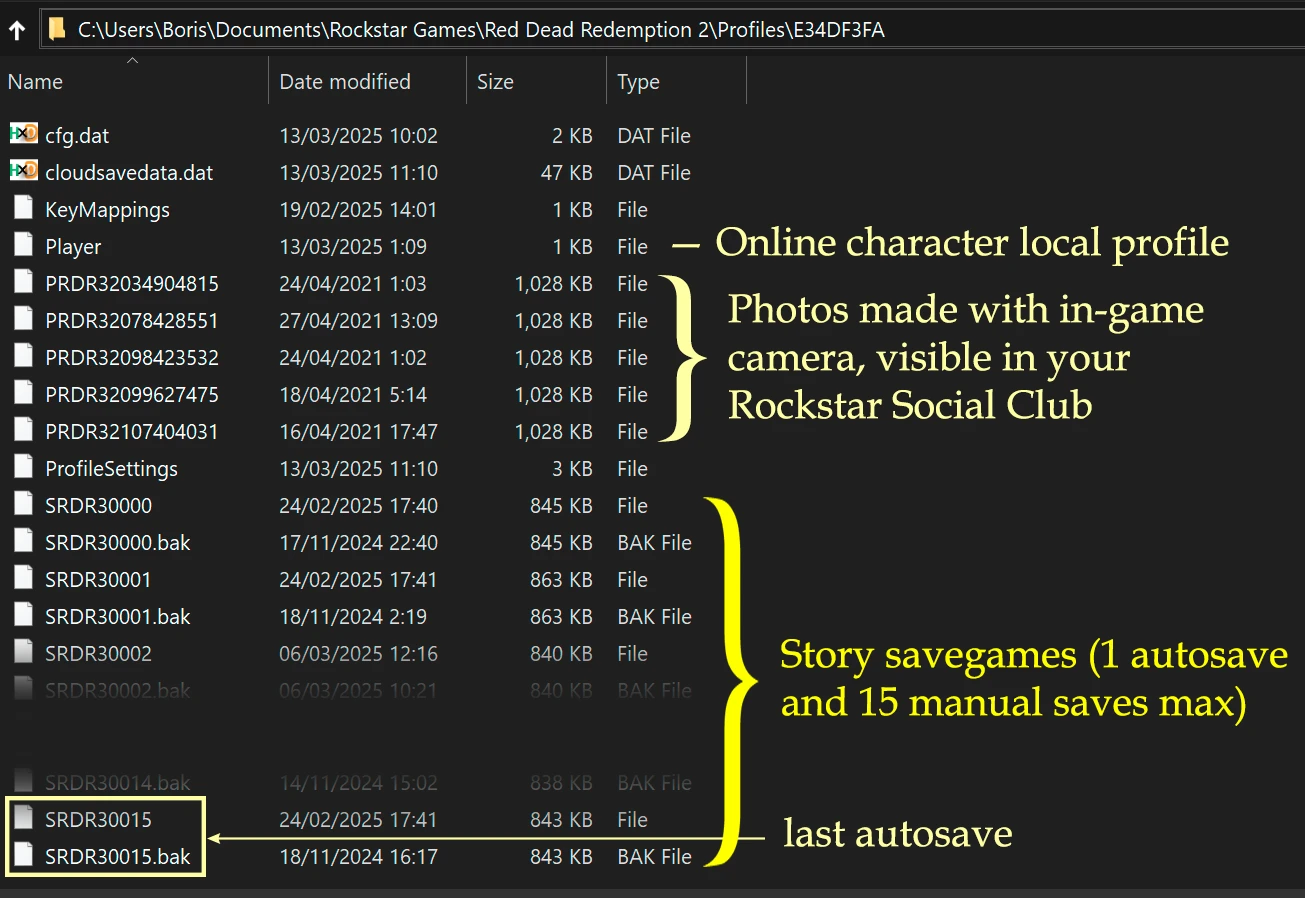Viewport: 1305px width, 898px height.
Task: Sort by Date modified column header
Action: click(x=344, y=82)
